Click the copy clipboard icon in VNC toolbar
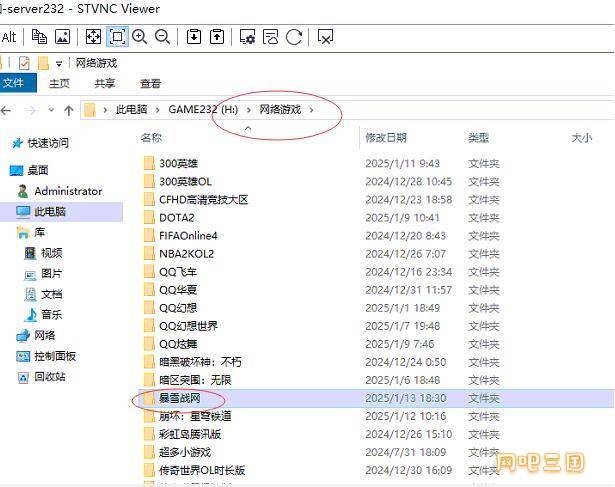 (x=39, y=37)
